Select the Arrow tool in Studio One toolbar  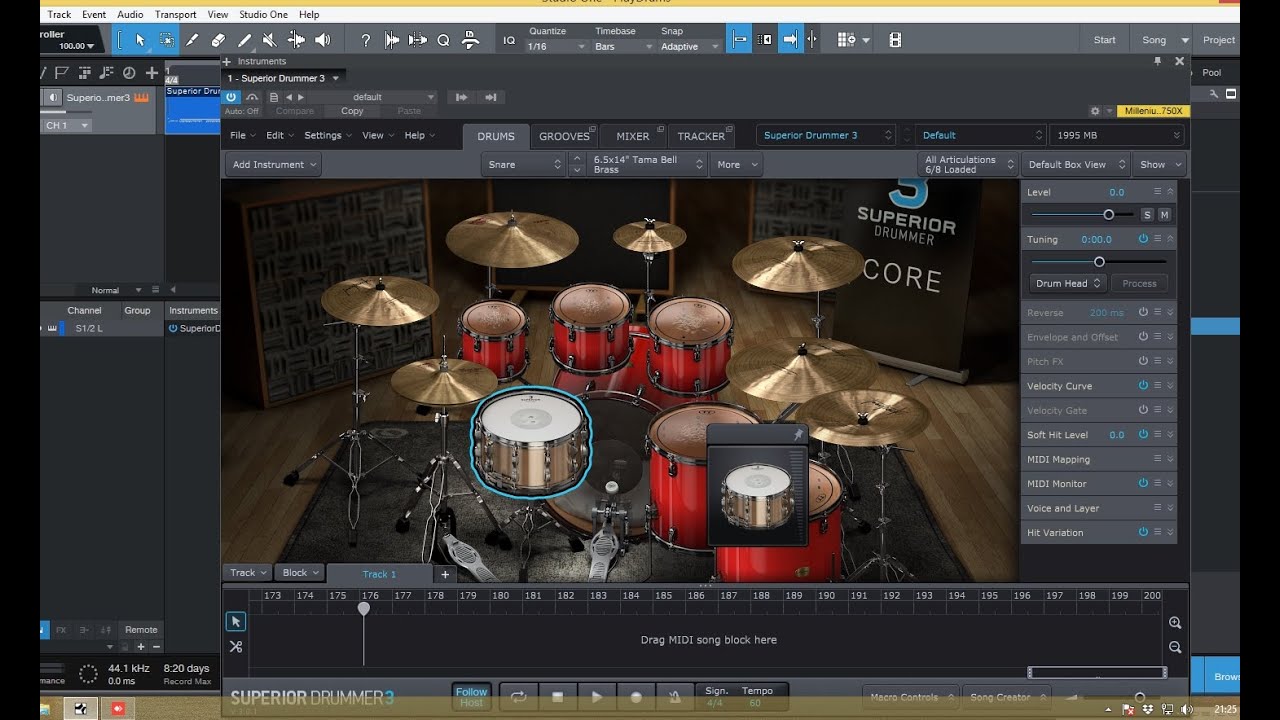[x=140, y=40]
